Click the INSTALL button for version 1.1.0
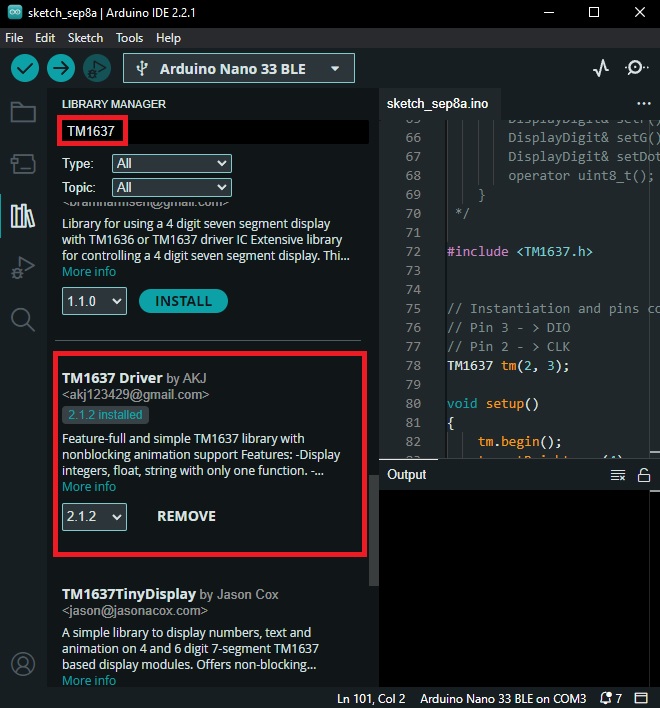This screenshot has width=660, height=708. pos(183,301)
